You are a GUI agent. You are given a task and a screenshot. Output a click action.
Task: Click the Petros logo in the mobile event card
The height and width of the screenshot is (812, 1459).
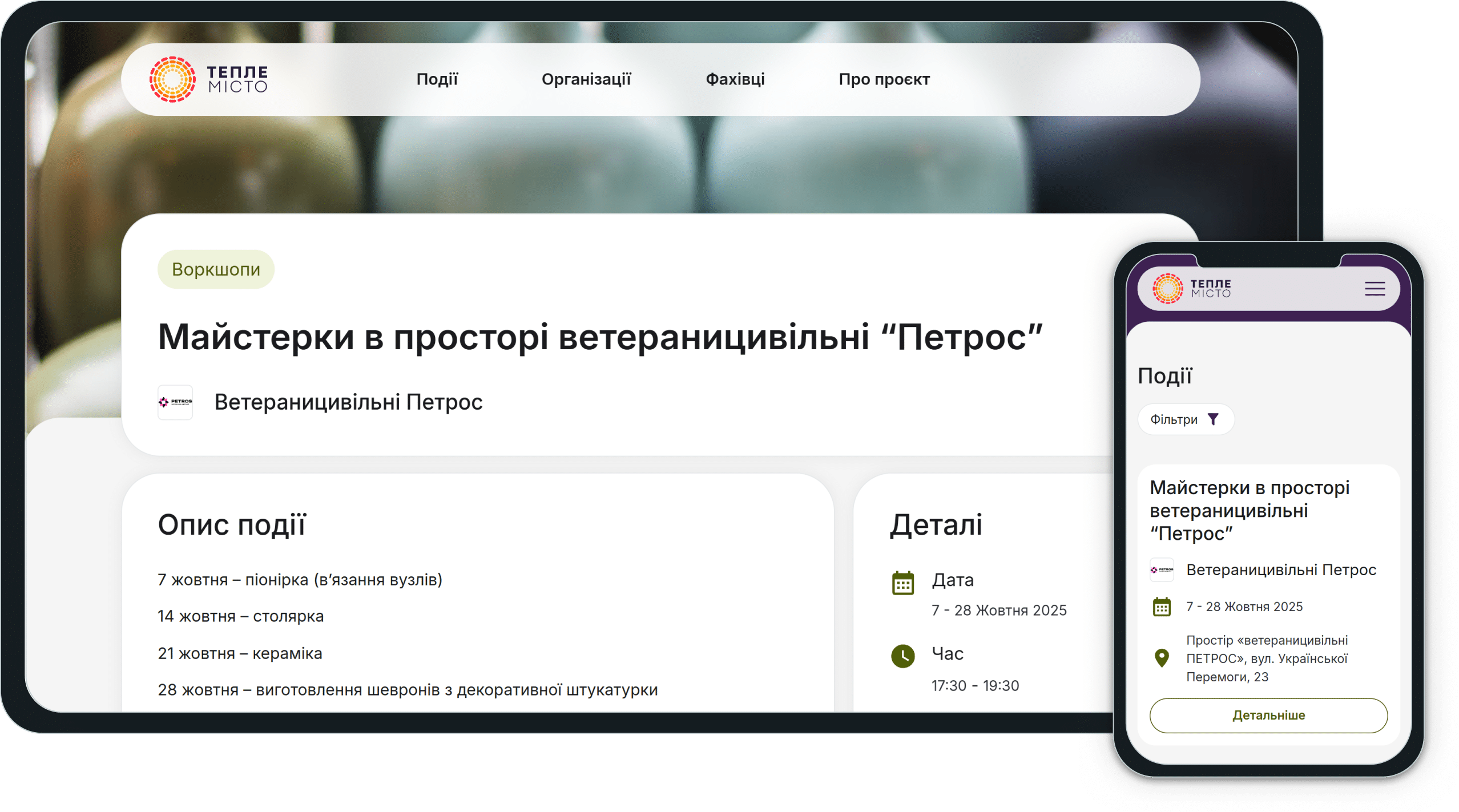tap(1161, 569)
